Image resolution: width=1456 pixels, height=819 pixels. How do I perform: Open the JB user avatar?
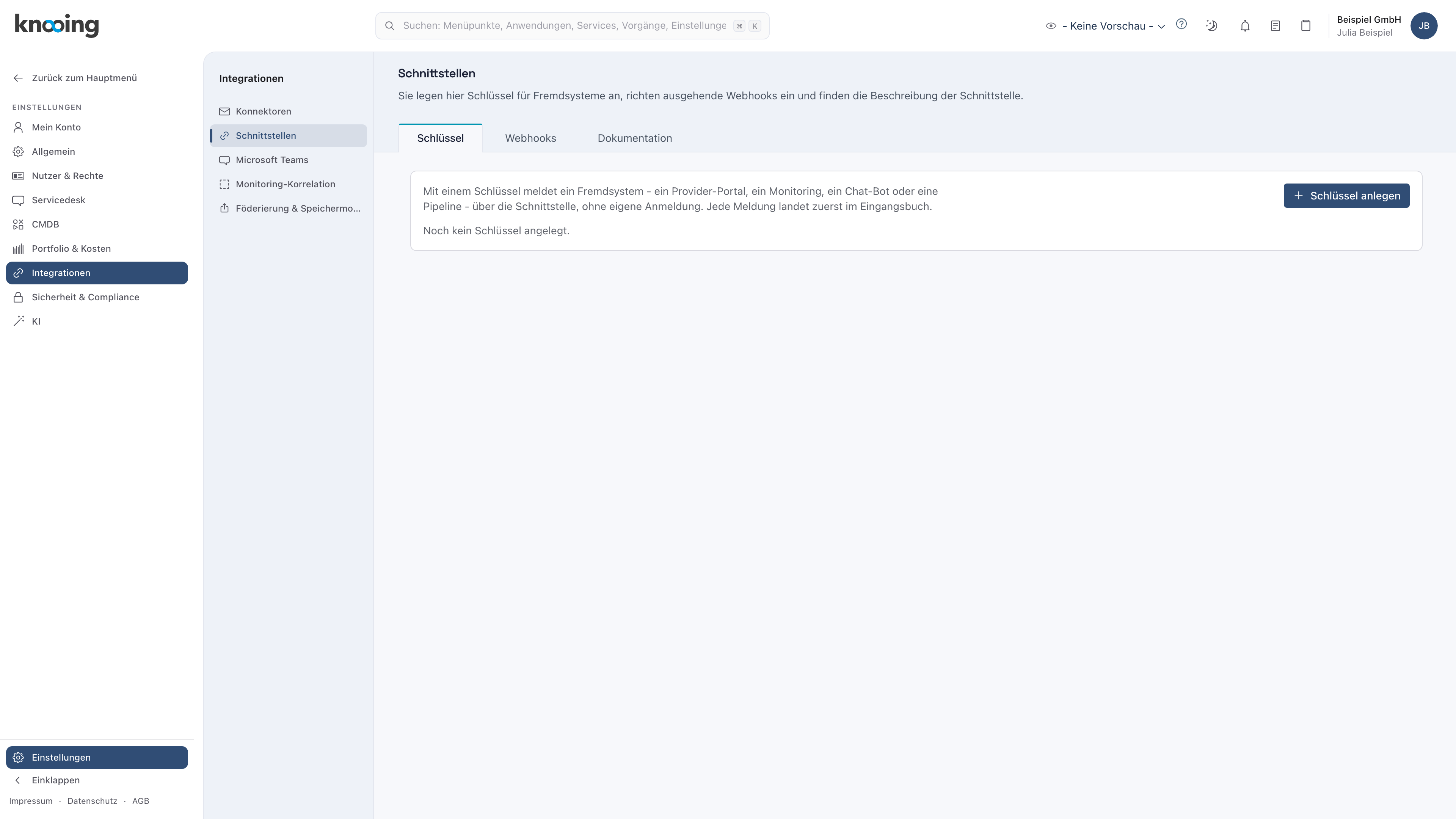(x=1424, y=26)
